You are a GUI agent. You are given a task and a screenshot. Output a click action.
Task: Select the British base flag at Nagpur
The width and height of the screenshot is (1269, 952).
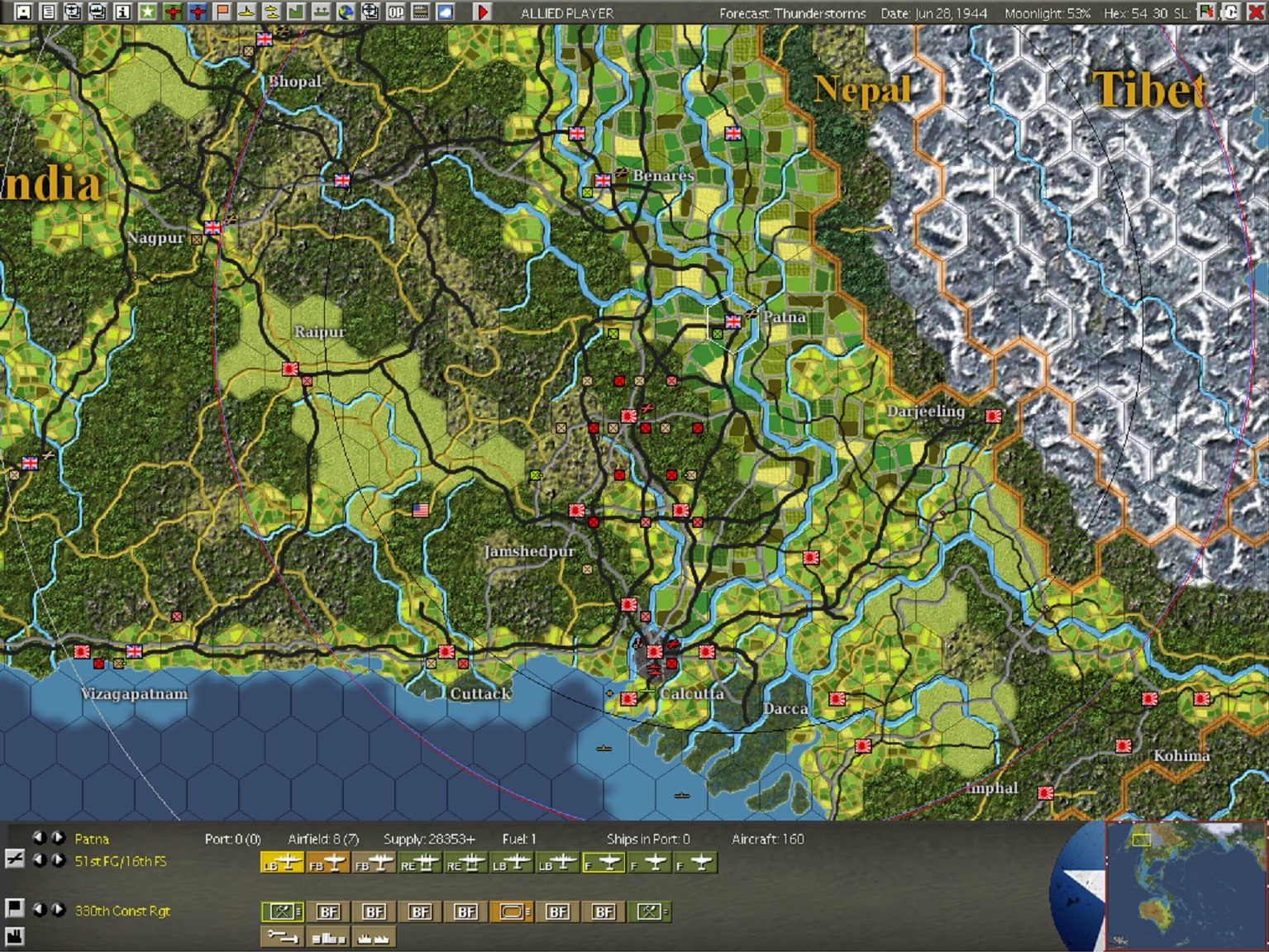pos(212,227)
